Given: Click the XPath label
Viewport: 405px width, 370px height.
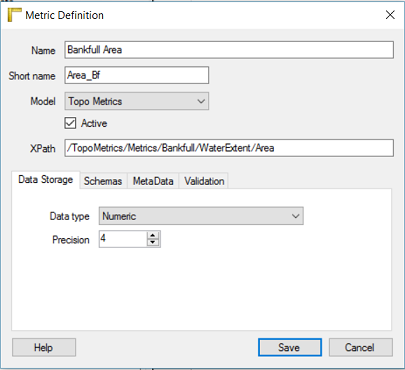Looking at the screenshot, I should 43,149.
